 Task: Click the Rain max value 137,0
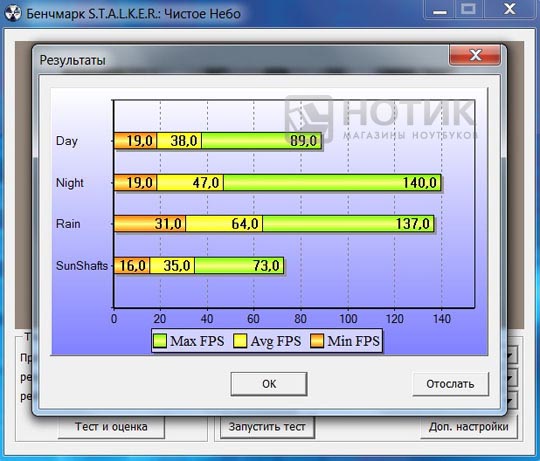413,224
